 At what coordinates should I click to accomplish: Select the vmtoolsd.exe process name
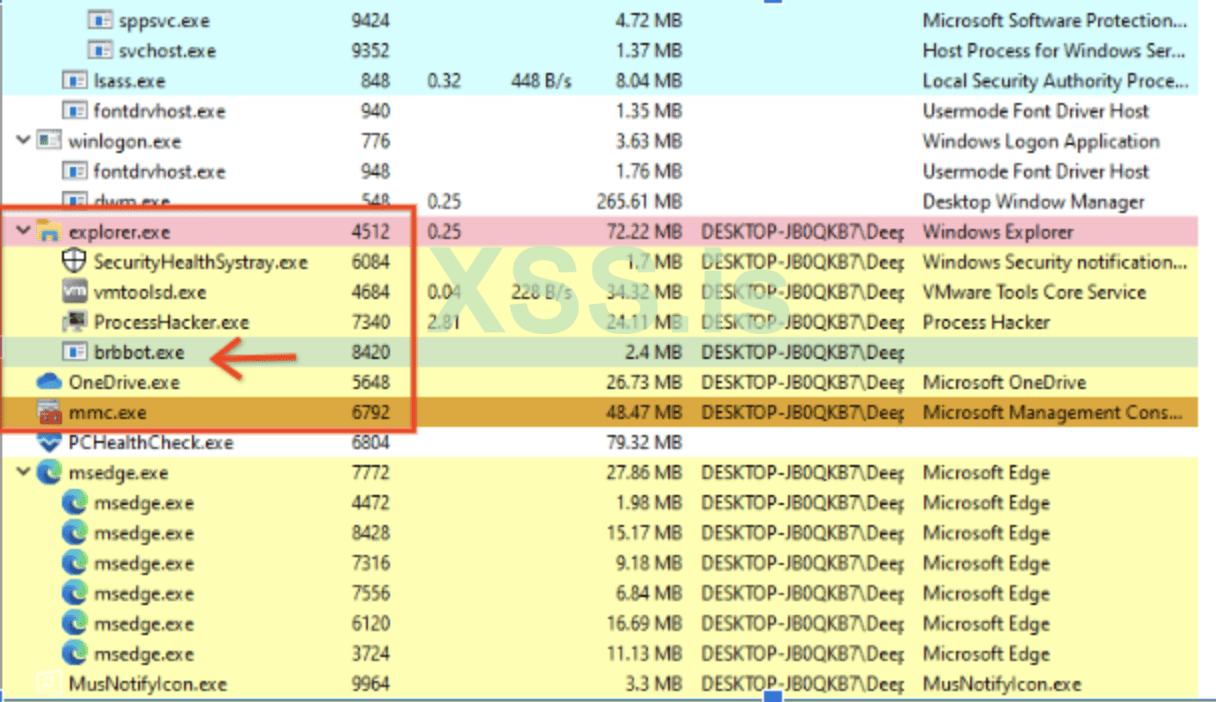150,292
